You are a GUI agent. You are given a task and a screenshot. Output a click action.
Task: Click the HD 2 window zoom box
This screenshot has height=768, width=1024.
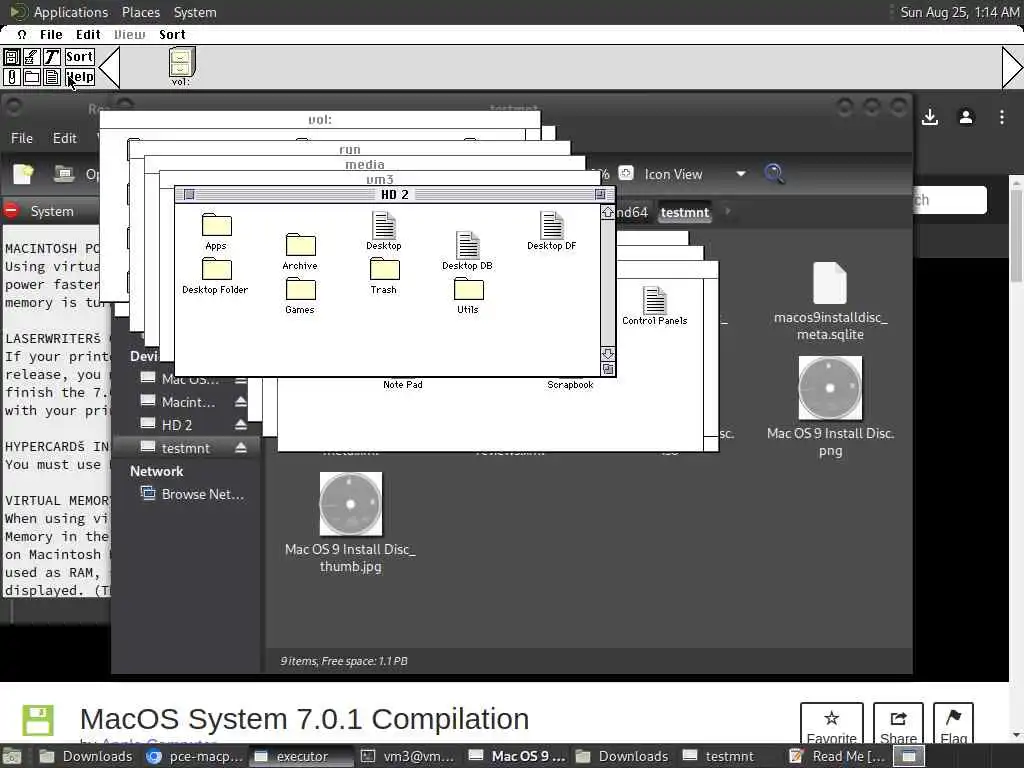point(600,195)
